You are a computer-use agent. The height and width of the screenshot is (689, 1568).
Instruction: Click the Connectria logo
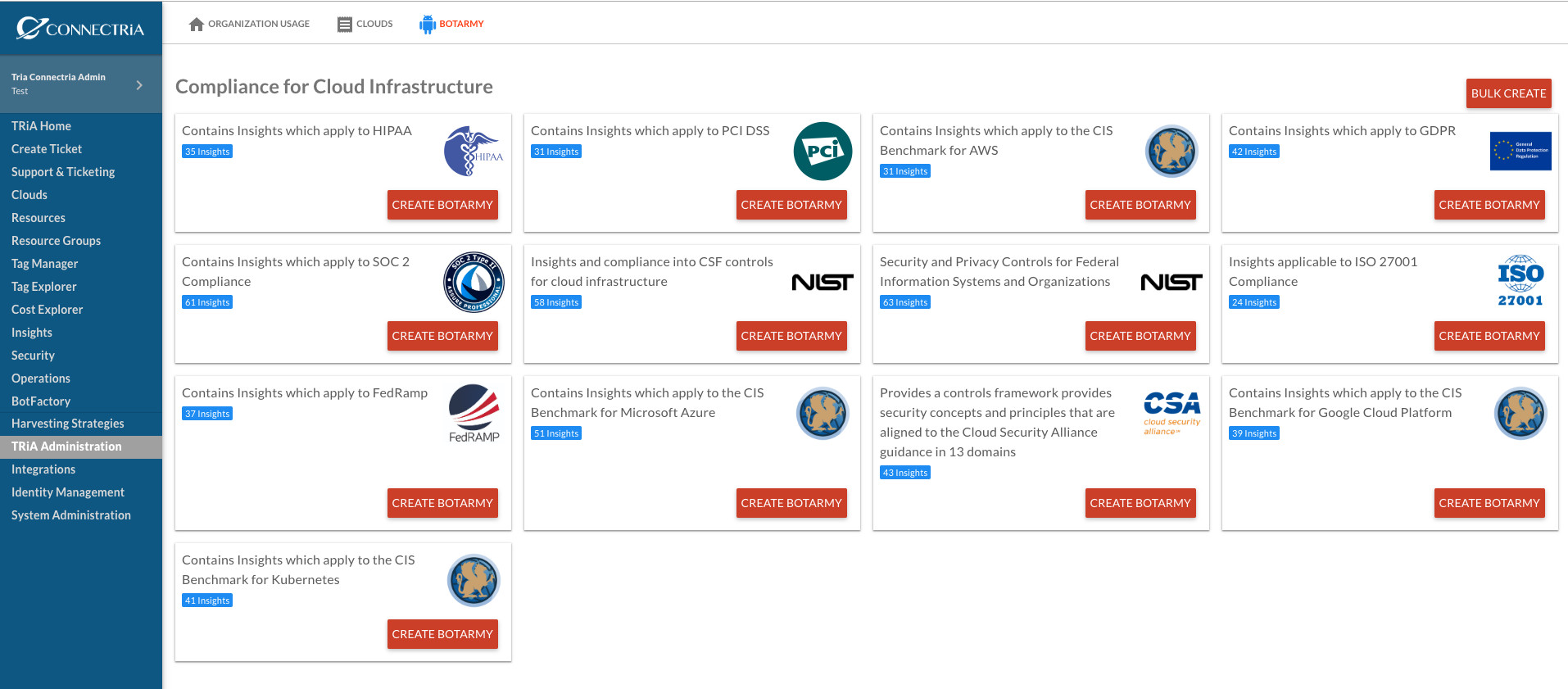80,29
